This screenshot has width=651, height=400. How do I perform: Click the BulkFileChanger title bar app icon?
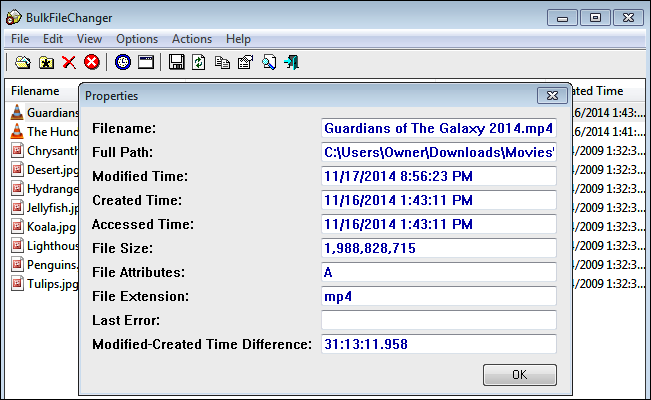click(14, 17)
